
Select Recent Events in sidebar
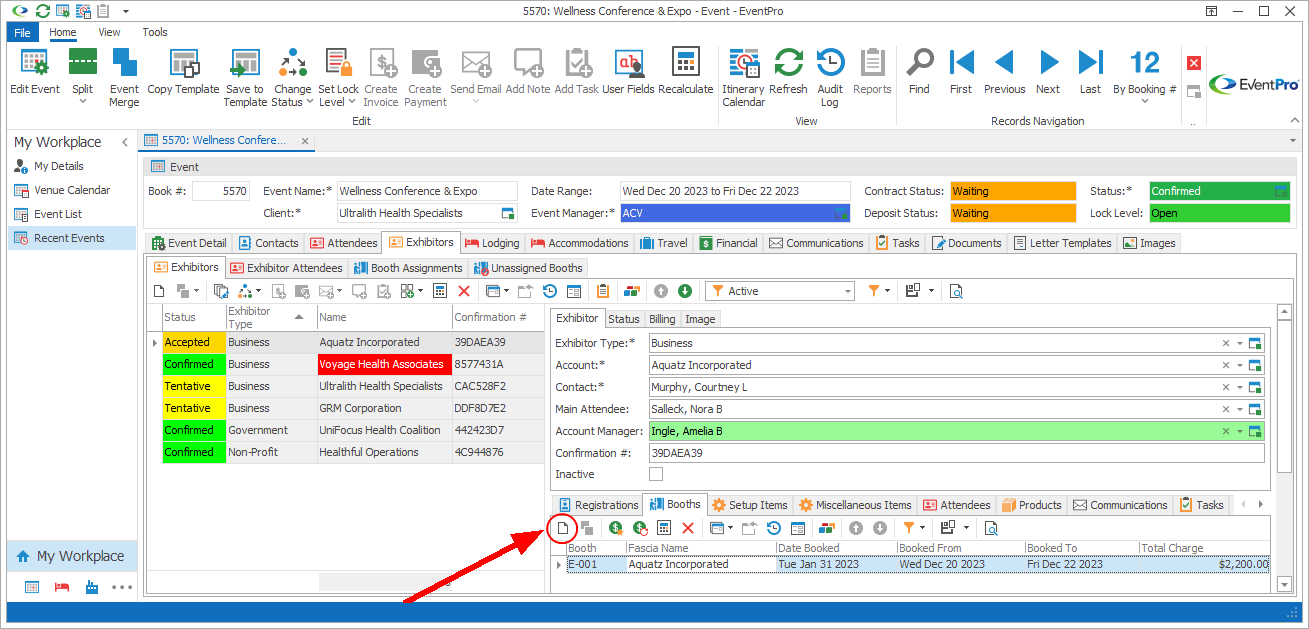coord(71,238)
